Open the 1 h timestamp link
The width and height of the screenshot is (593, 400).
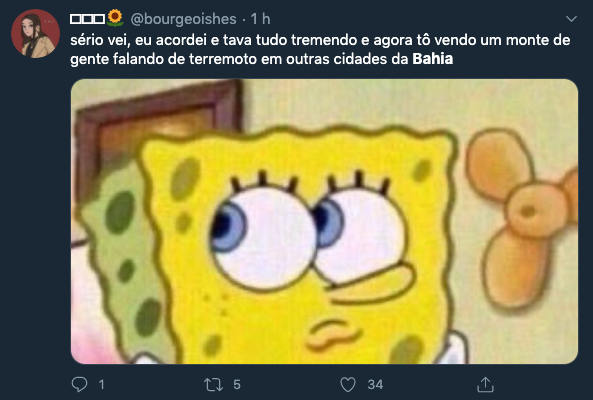260,19
